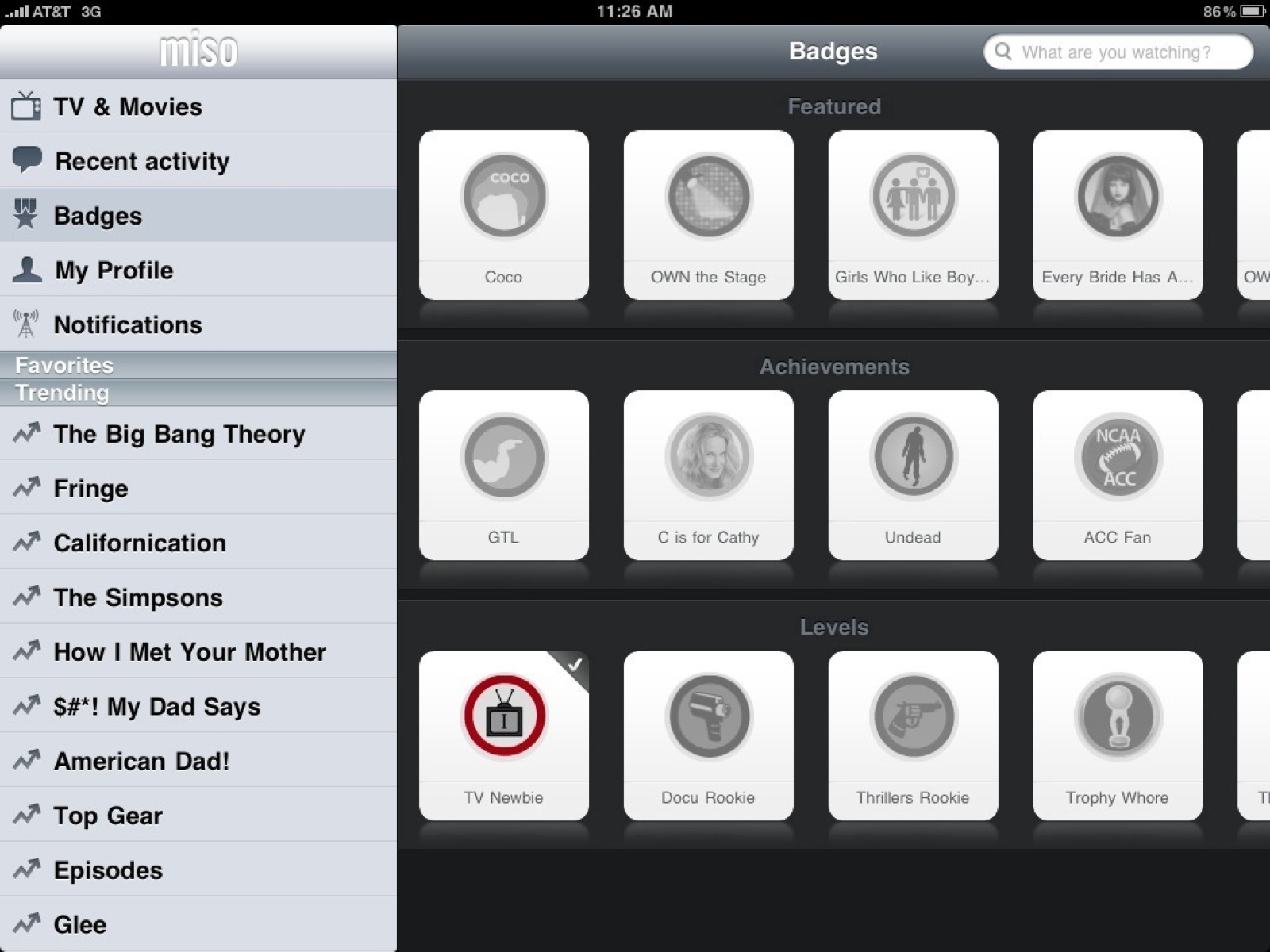Select the Docu Rookie camera badge
The height and width of the screenshot is (952, 1270).
click(708, 735)
